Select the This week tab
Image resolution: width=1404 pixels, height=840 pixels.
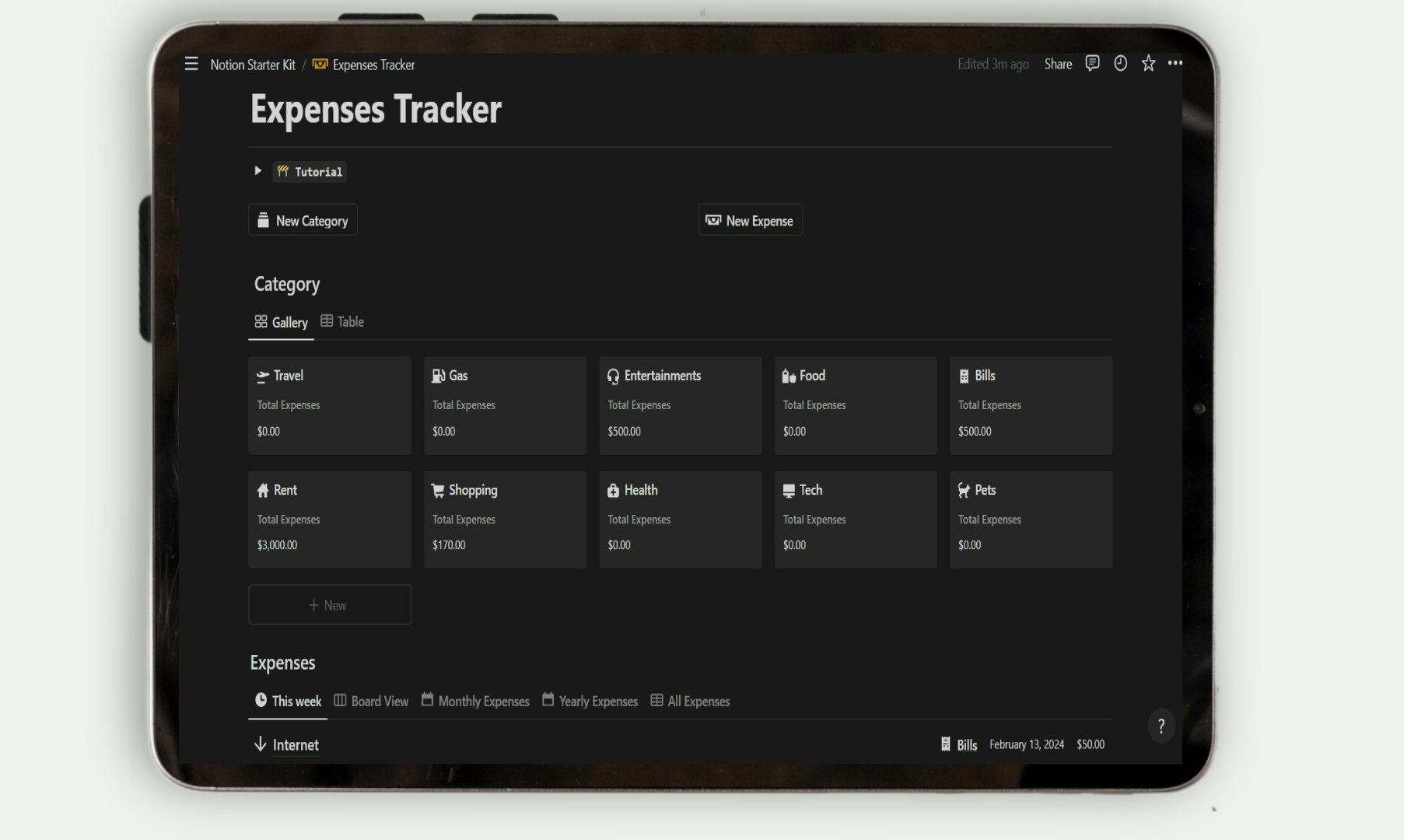[x=288, y=701]
